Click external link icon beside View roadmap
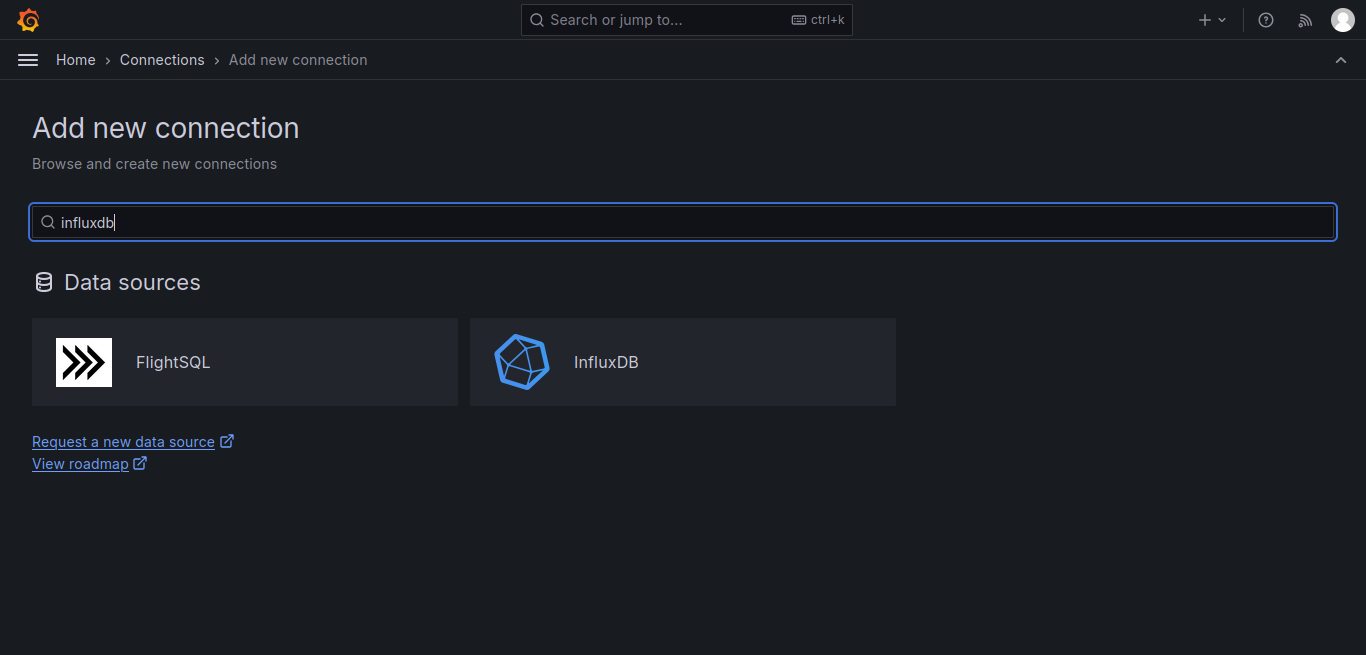 (140, 463)
